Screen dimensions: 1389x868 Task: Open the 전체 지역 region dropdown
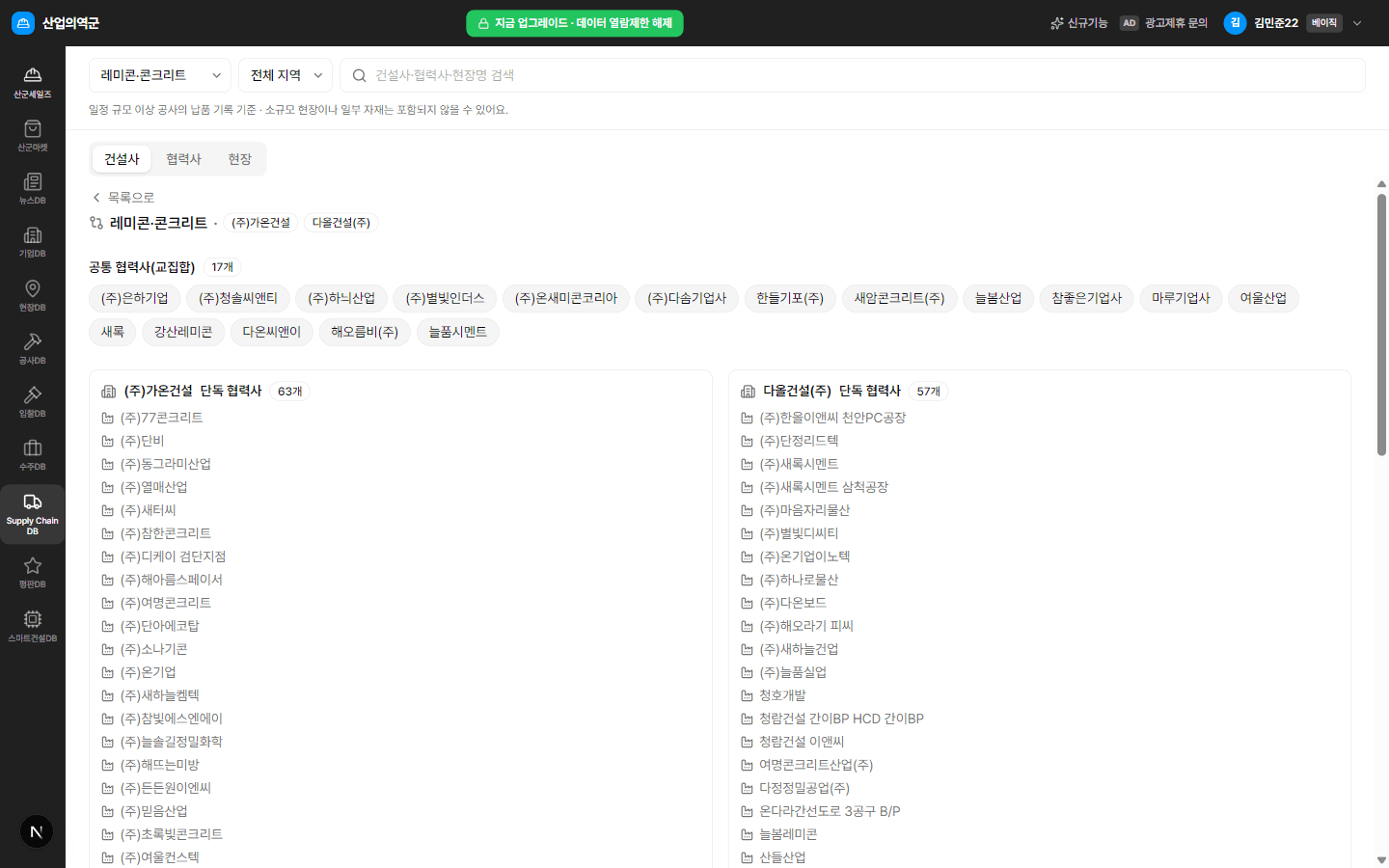click(x=286, y=75)
